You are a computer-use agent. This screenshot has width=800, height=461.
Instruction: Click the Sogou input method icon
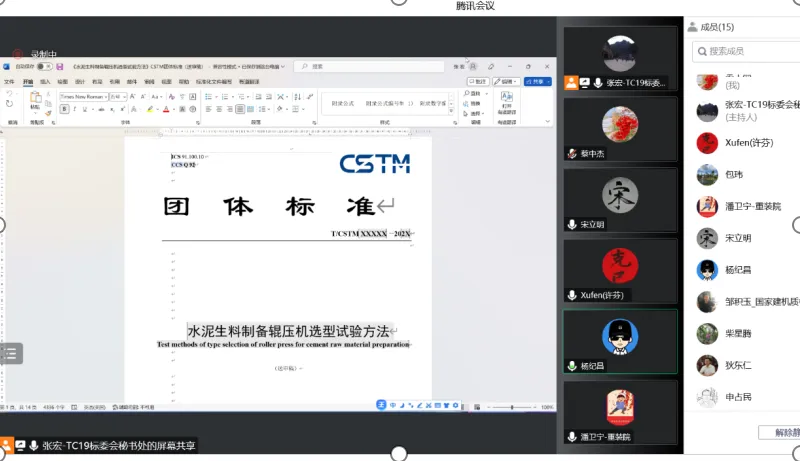382,405
